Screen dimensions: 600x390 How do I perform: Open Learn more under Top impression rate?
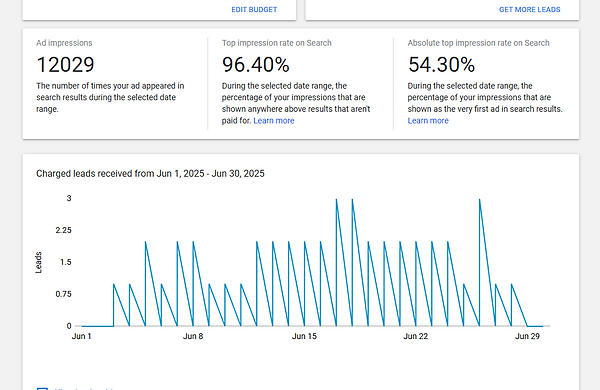(x=274, y=121)
